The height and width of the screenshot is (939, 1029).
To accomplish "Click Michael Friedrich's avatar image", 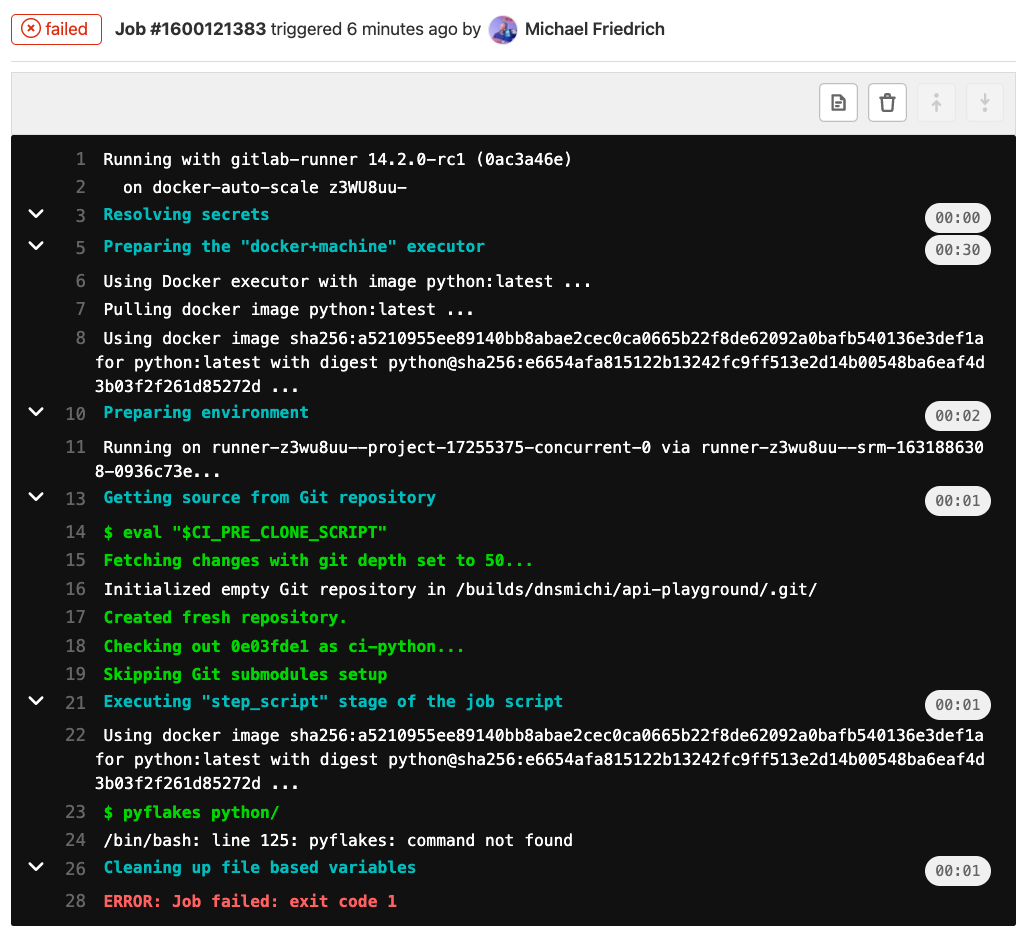I will coord(503,29).
